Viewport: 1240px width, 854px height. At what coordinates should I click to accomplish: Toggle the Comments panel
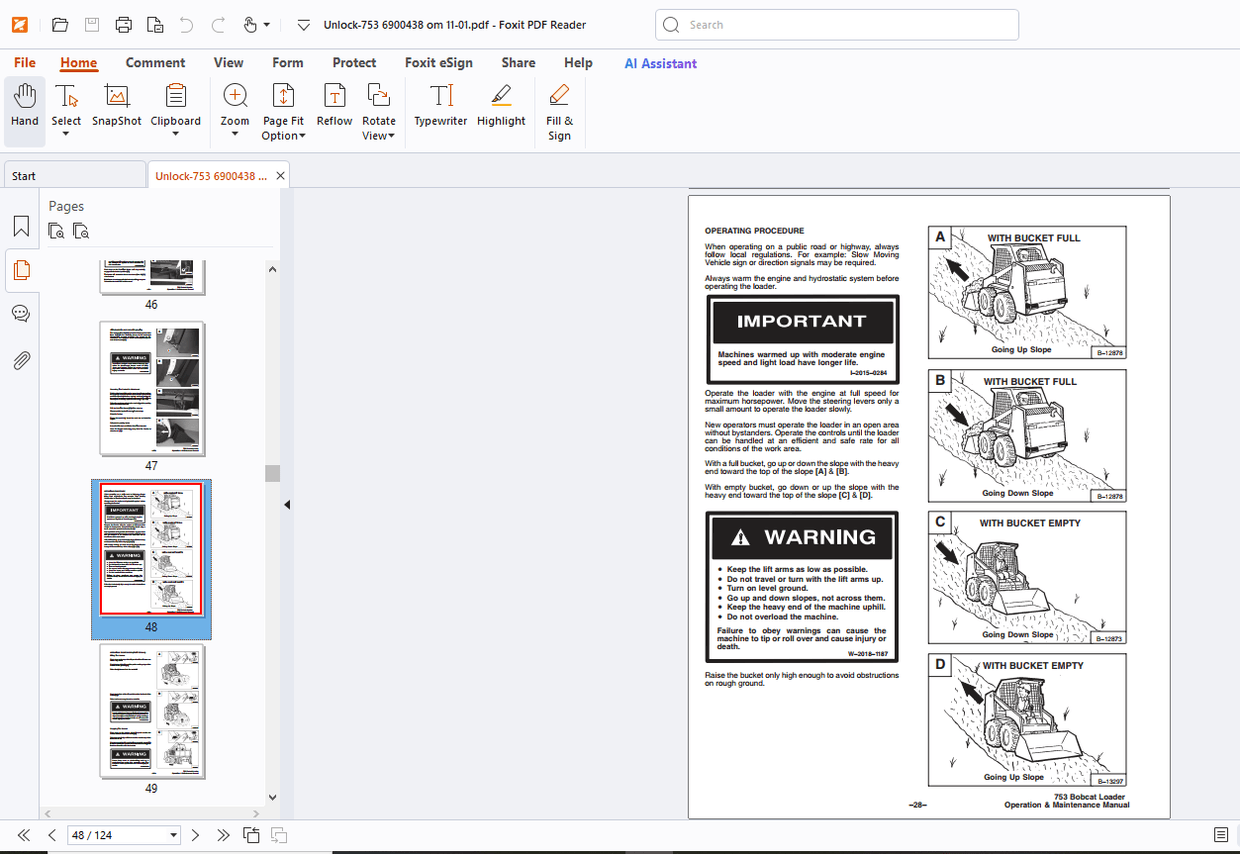coord(21,313)
